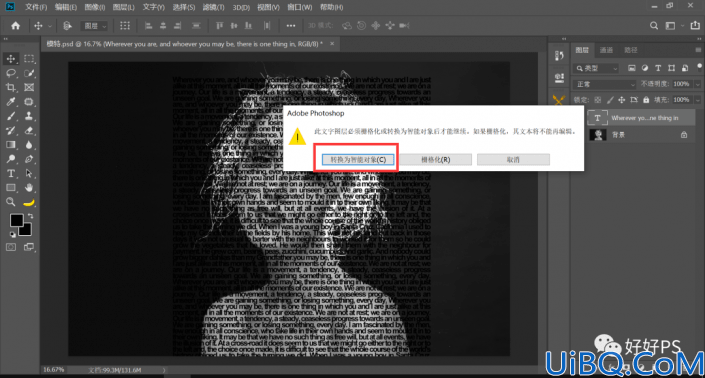This screenshot has width=705, height=378.
Task: Click the share icon at top right
Action: 695,26
